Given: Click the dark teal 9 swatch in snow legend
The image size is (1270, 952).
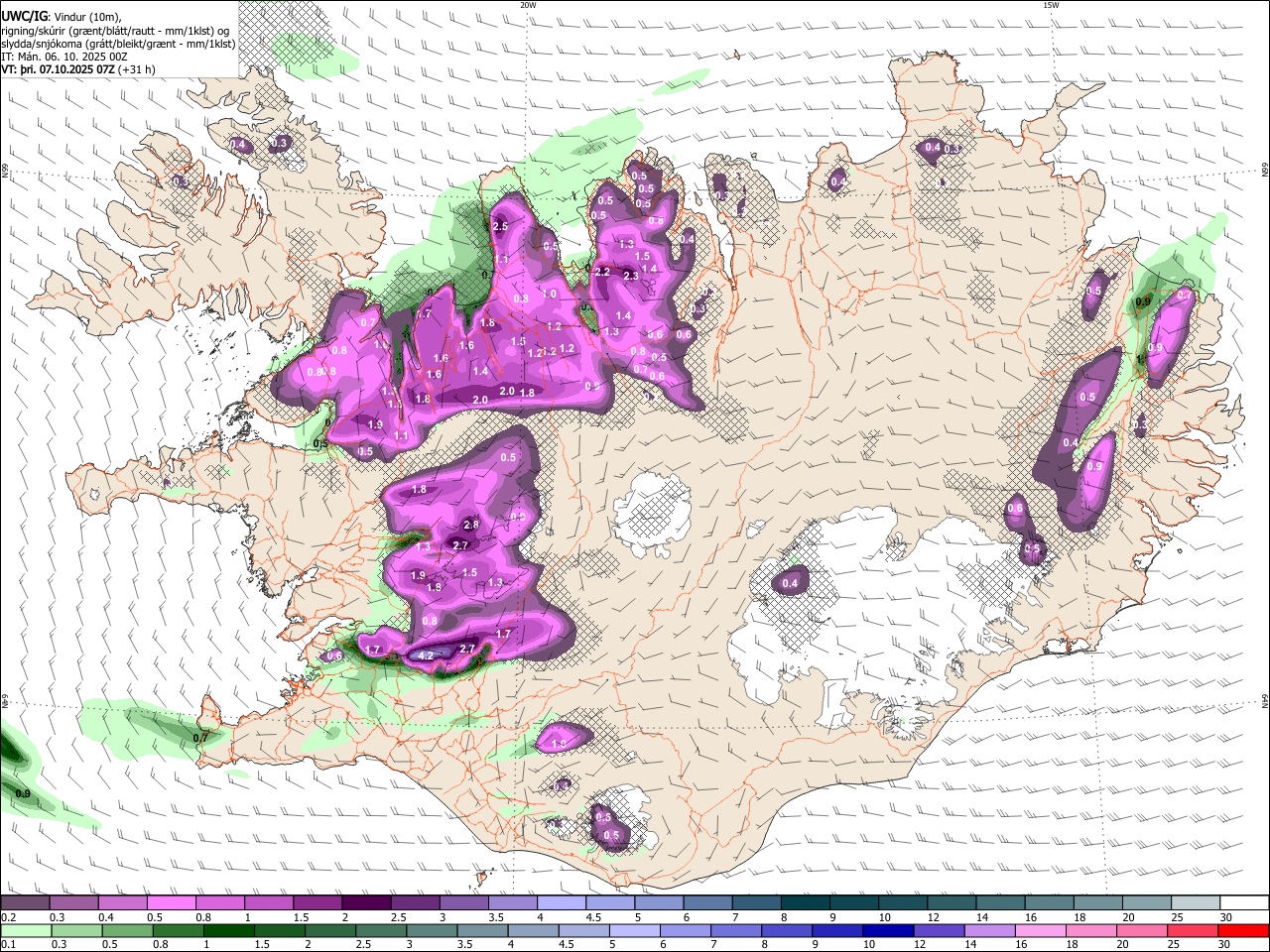Looking at the screenshot, I should coord(853,902).
